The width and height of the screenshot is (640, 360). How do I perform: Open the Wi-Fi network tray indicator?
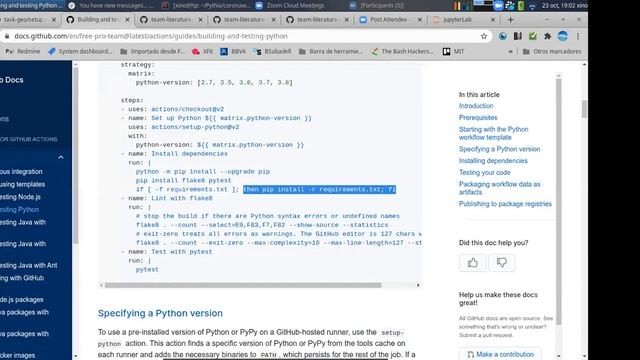[532, 6]
